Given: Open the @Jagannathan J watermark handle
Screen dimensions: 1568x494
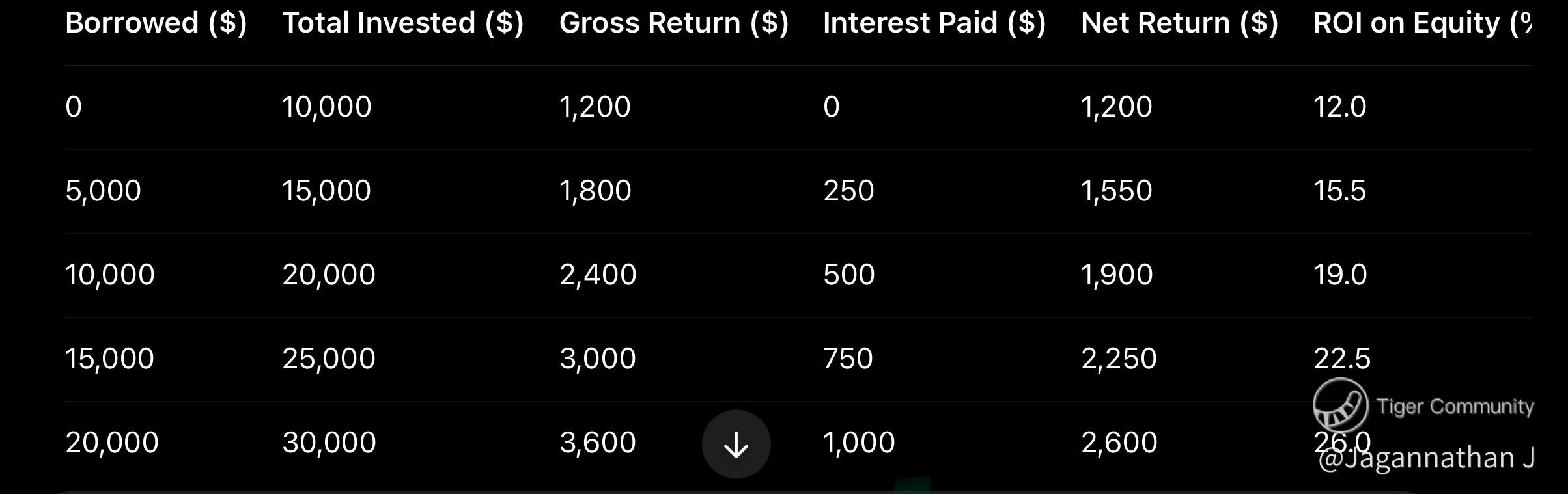Looking at the screenshot, I should (1426, 458).
